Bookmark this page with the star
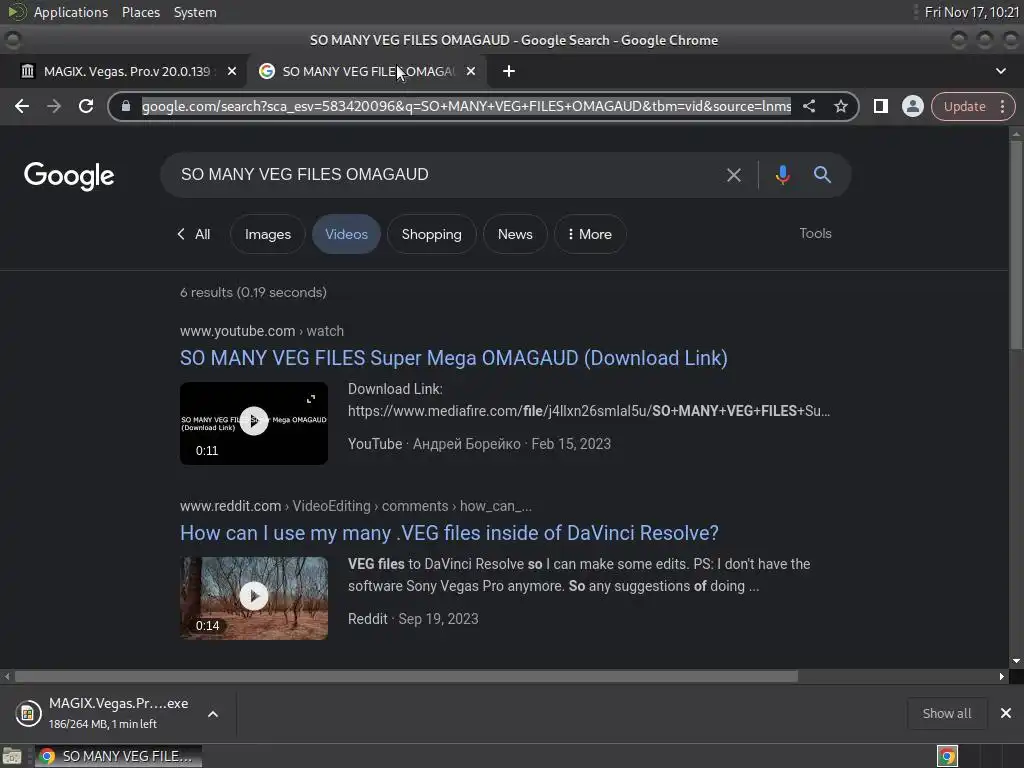Viewport: 1024px width, 768px height. (840, 106)
